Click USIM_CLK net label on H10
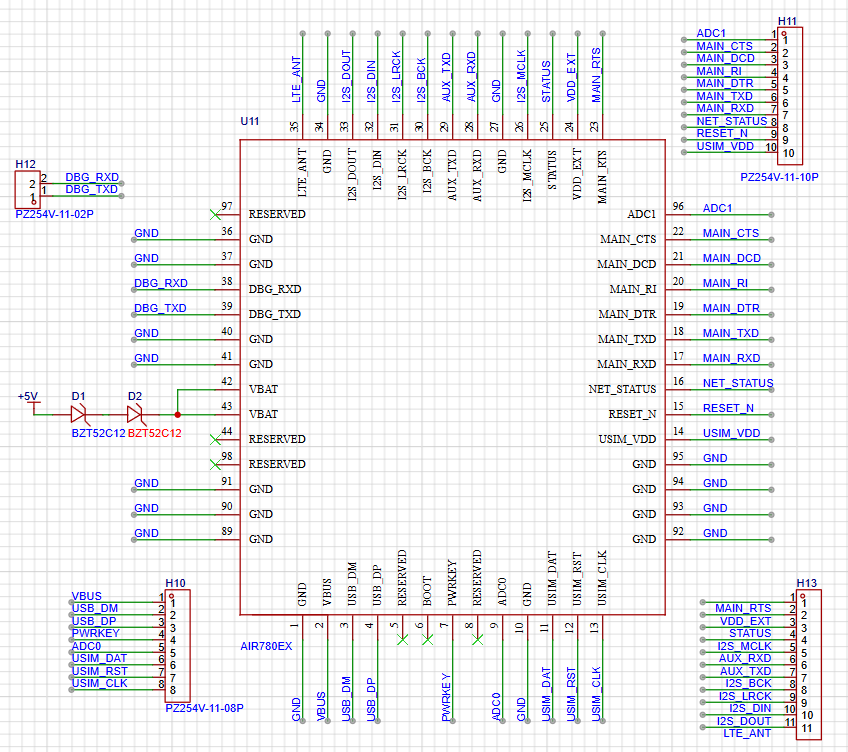 [100, 683]
